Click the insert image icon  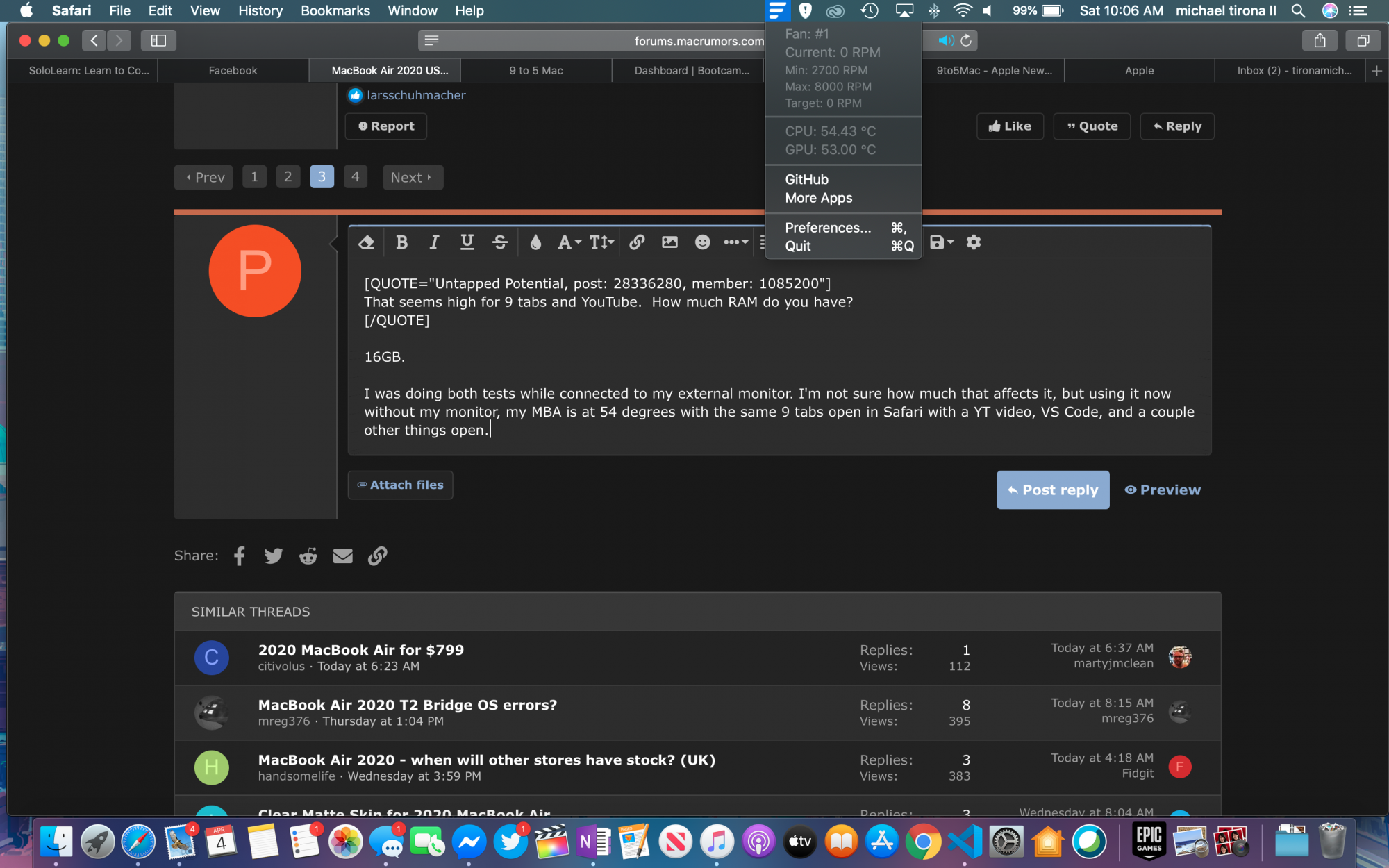pyautogui.click(x=669, y=242)
